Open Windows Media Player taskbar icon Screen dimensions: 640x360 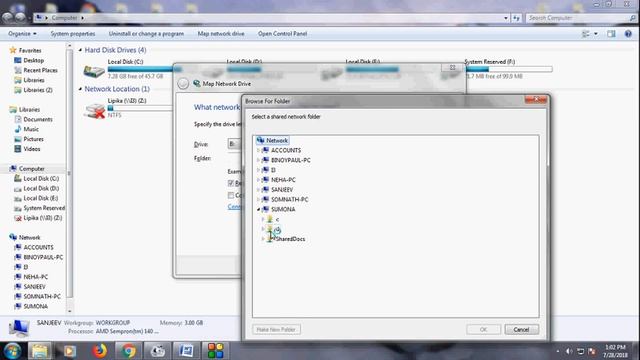pos(70,351)
